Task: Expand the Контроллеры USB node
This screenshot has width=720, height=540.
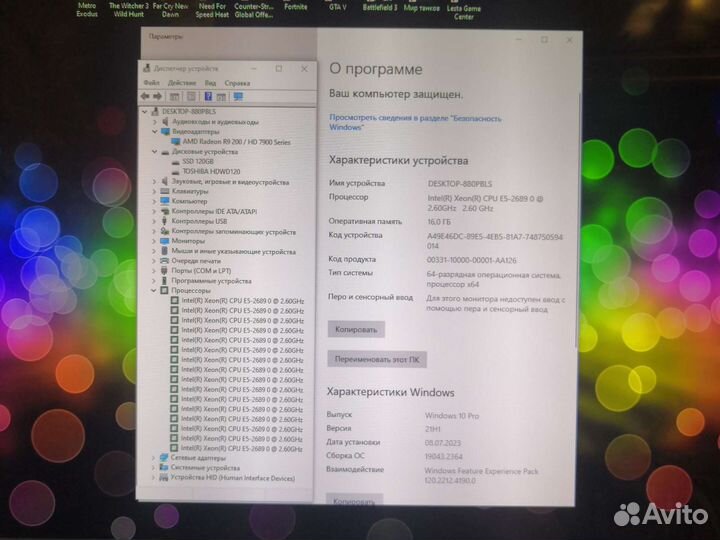Action: tap(154, 221)
